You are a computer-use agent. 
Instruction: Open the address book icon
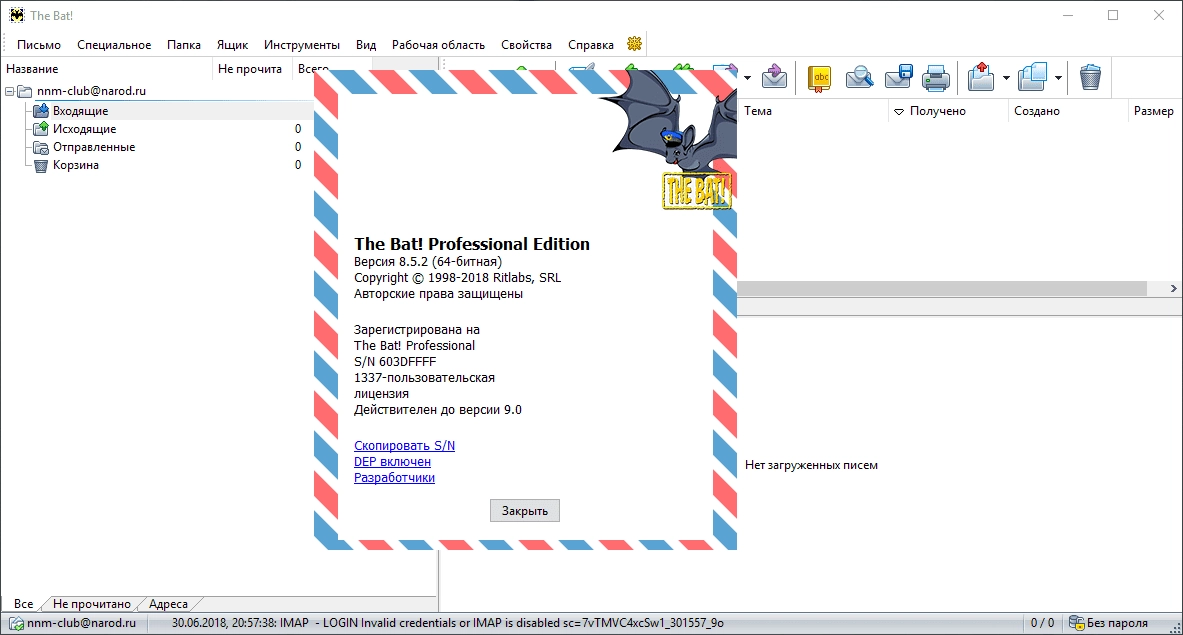[x=819, y=78]
